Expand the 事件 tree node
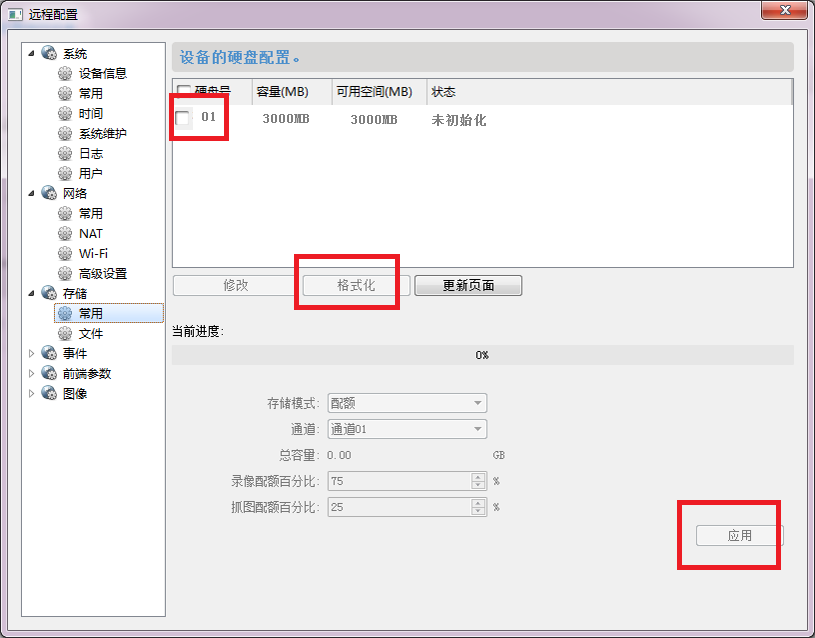Viewport: 815px width, 638px height. (x=31, y=353)
